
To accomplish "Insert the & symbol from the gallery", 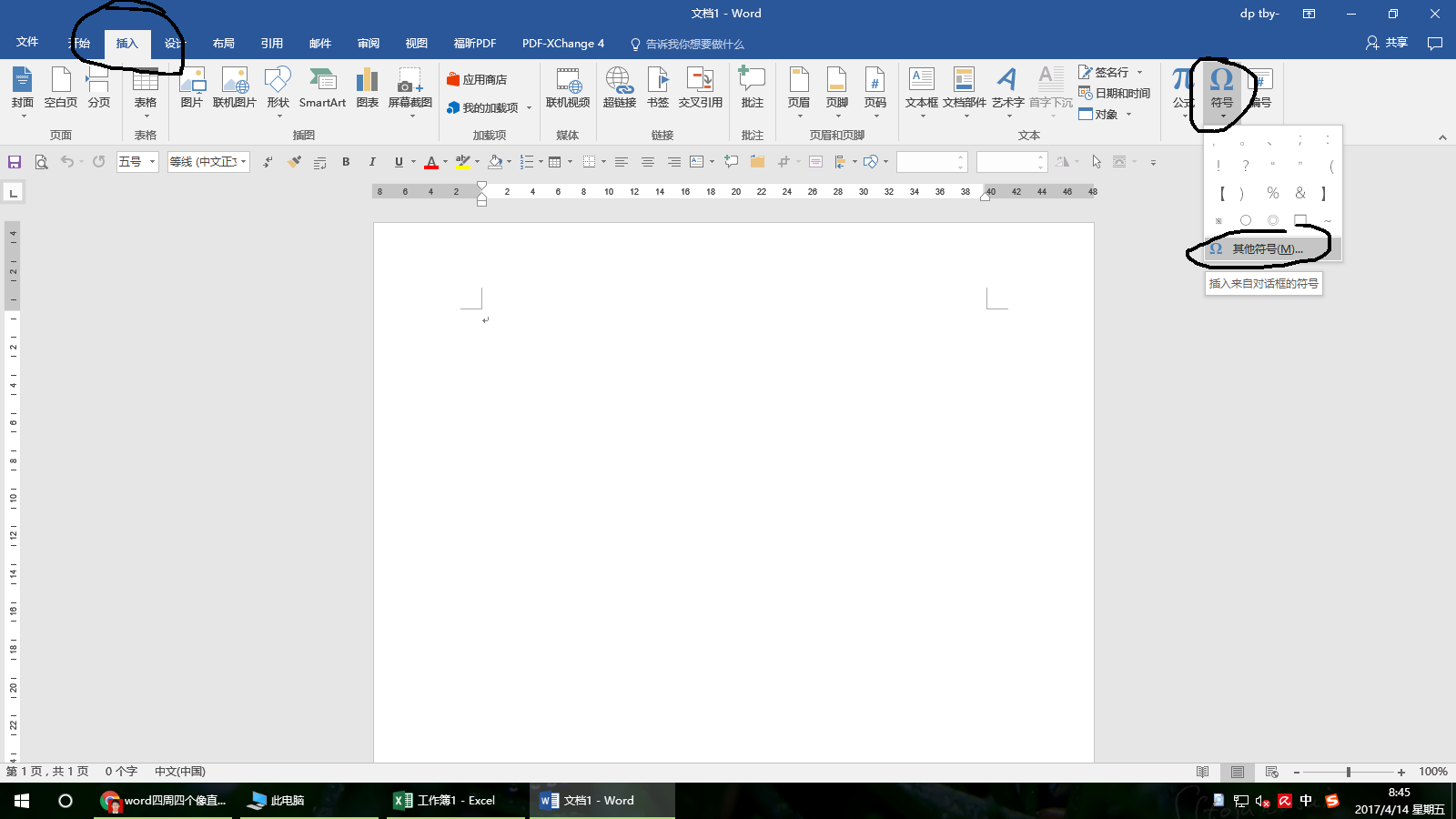I will coord(1300,193).
